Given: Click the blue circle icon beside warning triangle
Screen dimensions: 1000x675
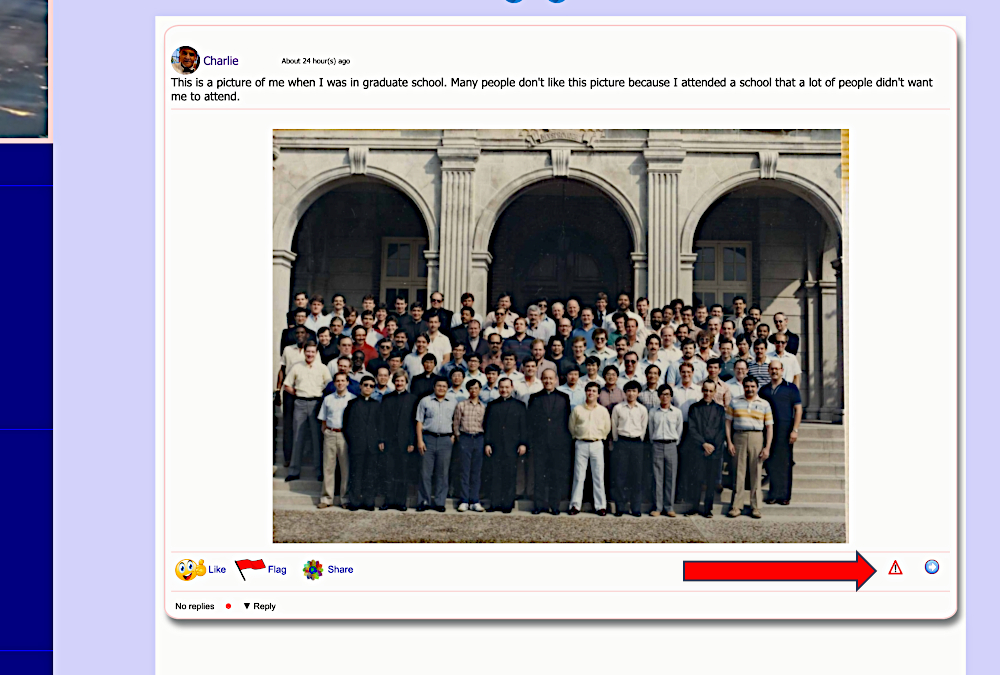Looking at the screenshot, I should point(932,567).
